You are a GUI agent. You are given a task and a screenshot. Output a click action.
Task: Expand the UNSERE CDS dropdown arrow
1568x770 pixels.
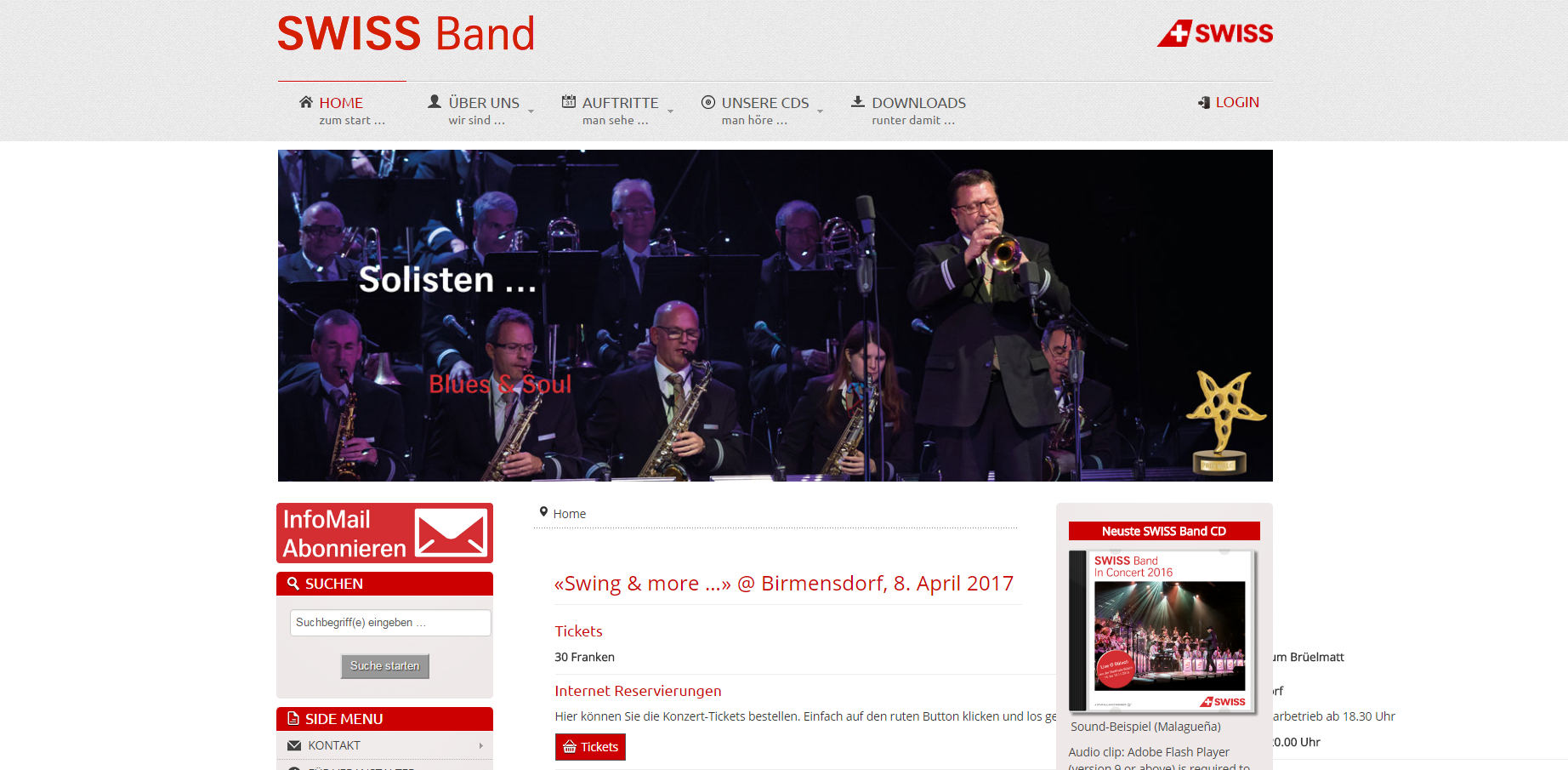click(821, 111)
